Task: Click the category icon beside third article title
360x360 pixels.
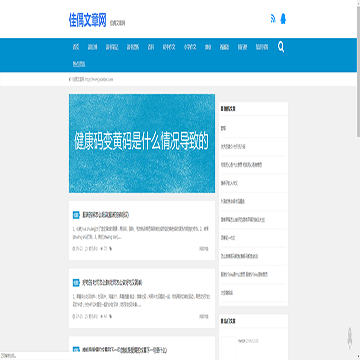Action: [x=76, y=350]
